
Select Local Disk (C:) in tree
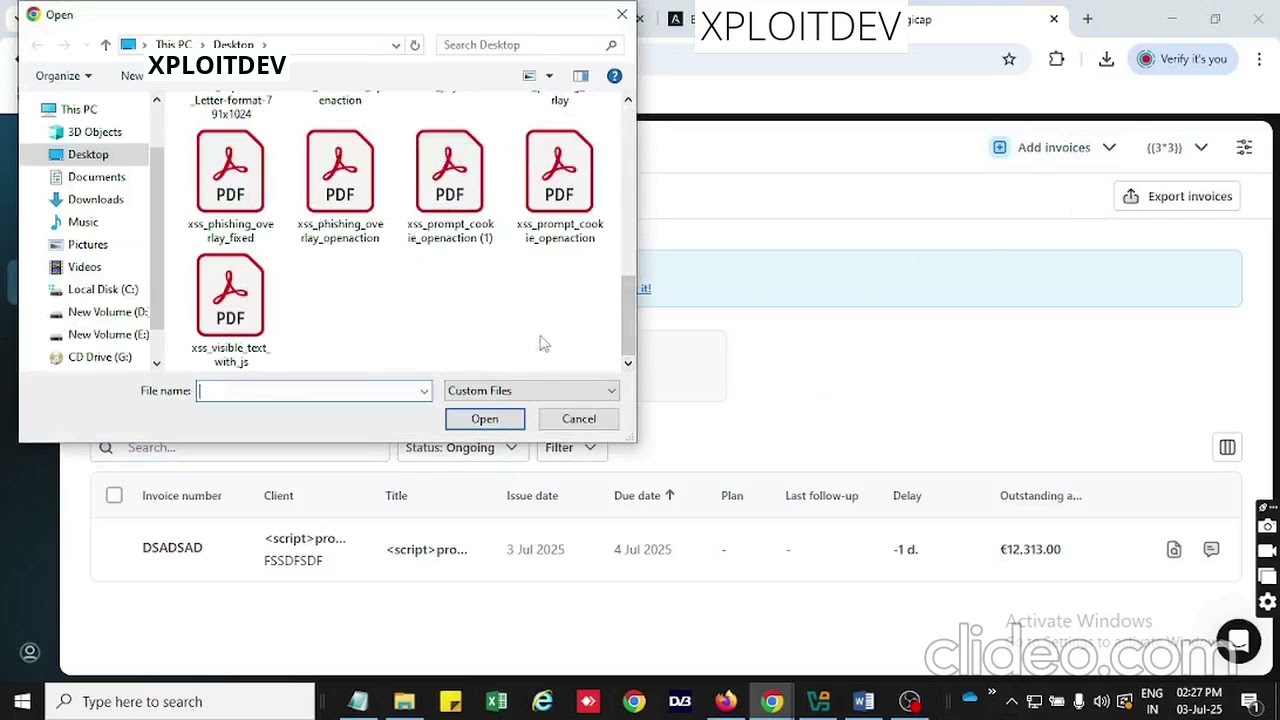(x=102, y=289)
